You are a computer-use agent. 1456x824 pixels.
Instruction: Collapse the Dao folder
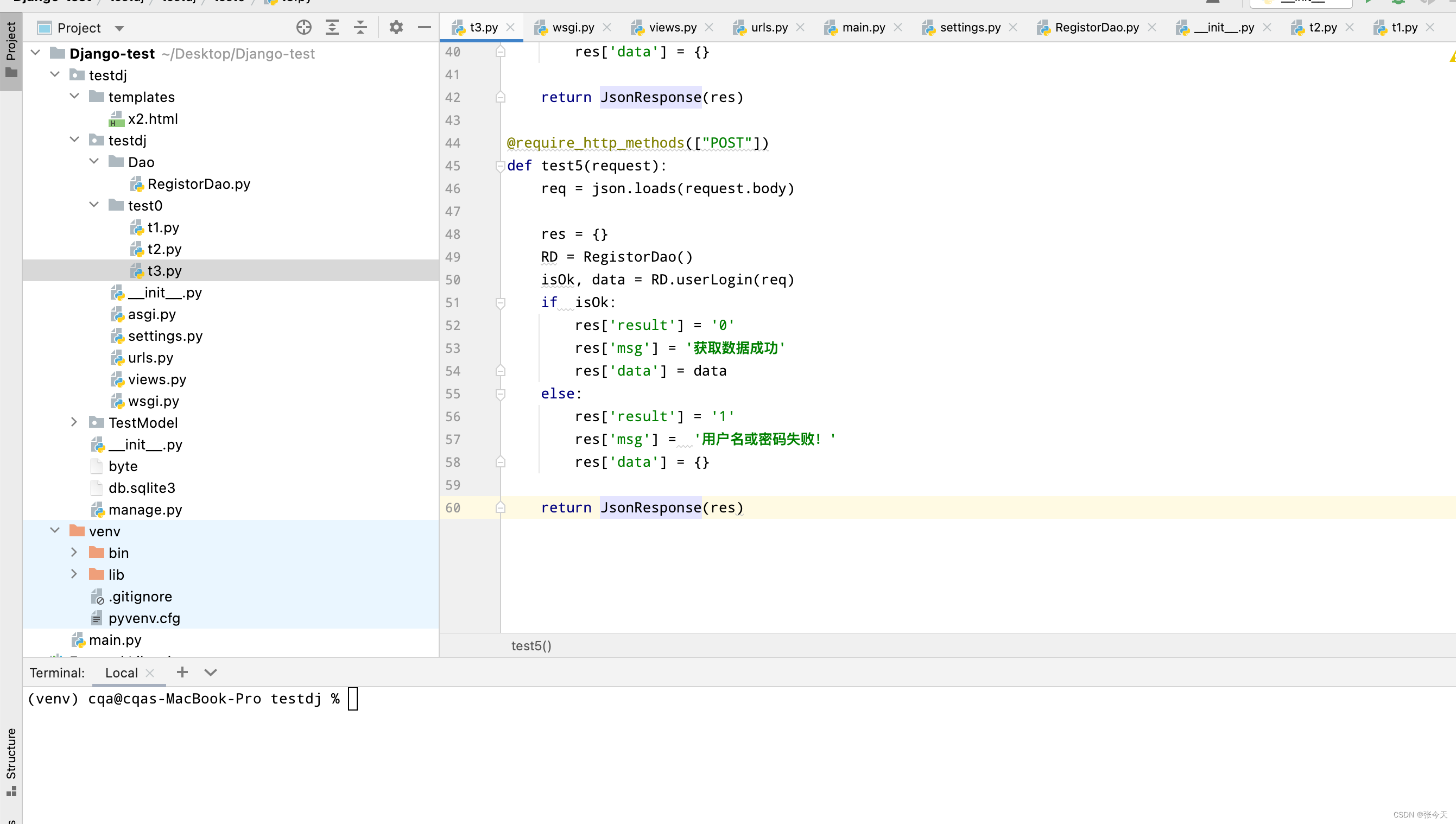tap(94, 161)
